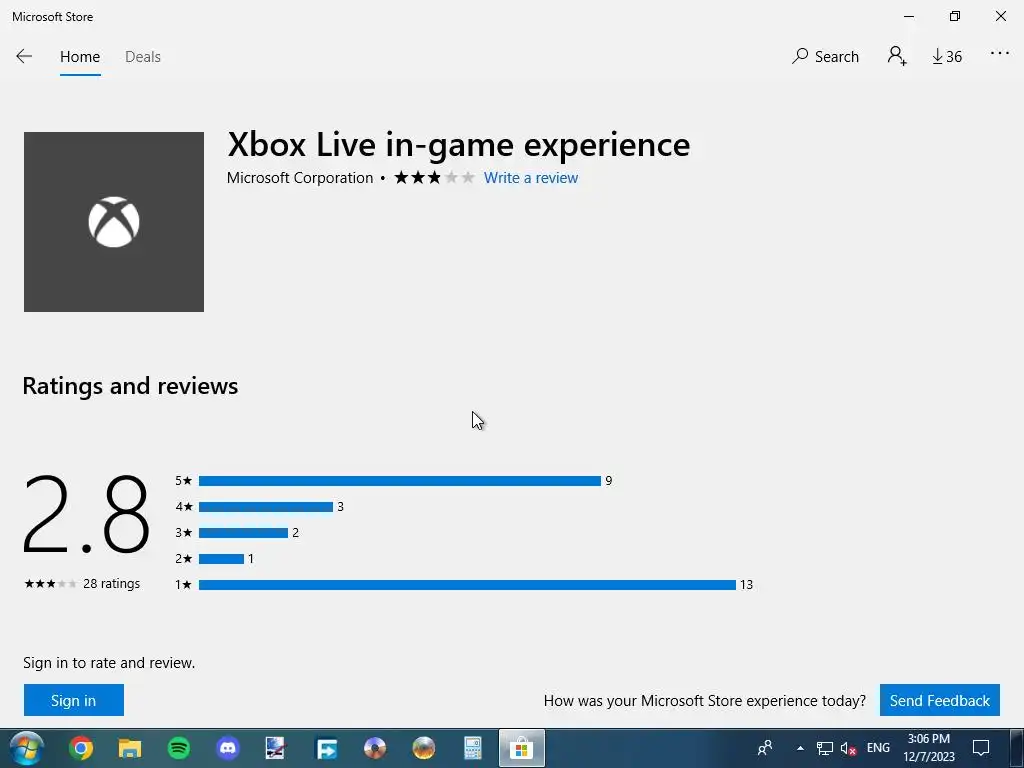Screen dimensions: 1024x768
Task: Click the 13 count beside the 1-star bar
Action: click(x=746, y=585)
